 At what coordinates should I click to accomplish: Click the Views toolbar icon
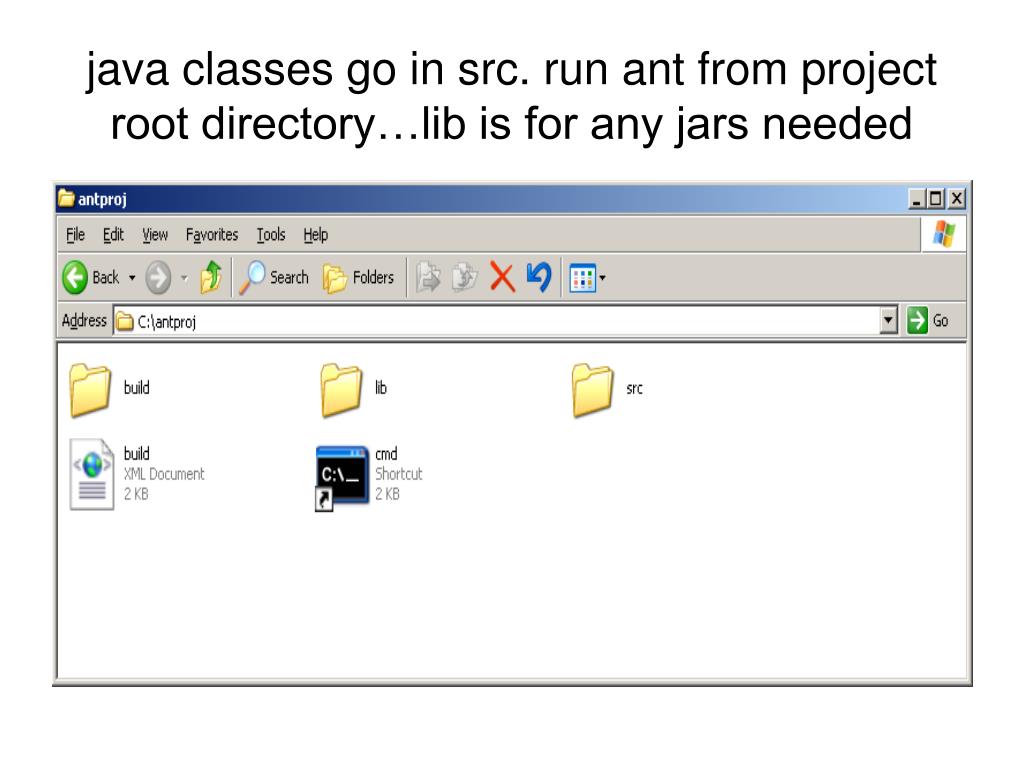pyautogui.click(x=582, y=278)
